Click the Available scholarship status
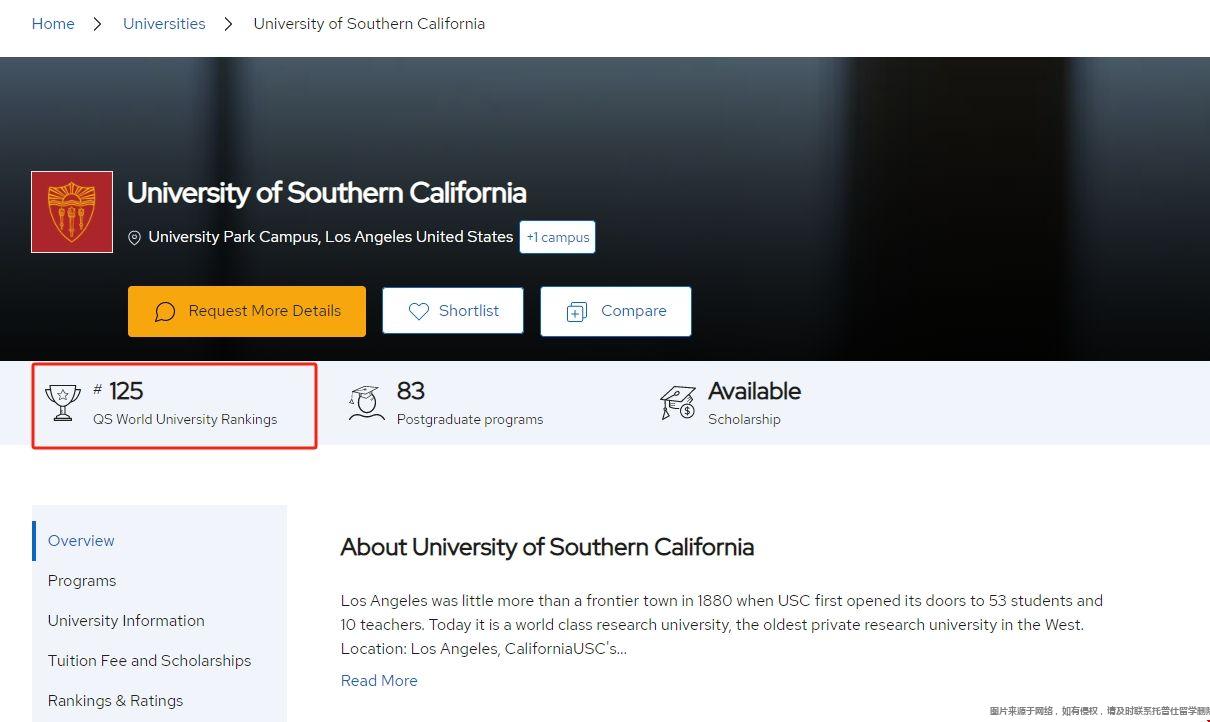The width and height of the screenshot is (1210, 722). coord(755,390)
